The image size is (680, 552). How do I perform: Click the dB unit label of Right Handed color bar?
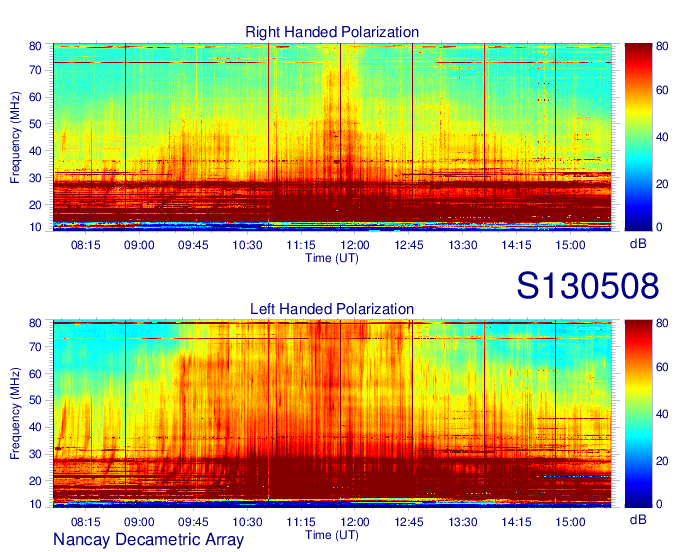638,244
